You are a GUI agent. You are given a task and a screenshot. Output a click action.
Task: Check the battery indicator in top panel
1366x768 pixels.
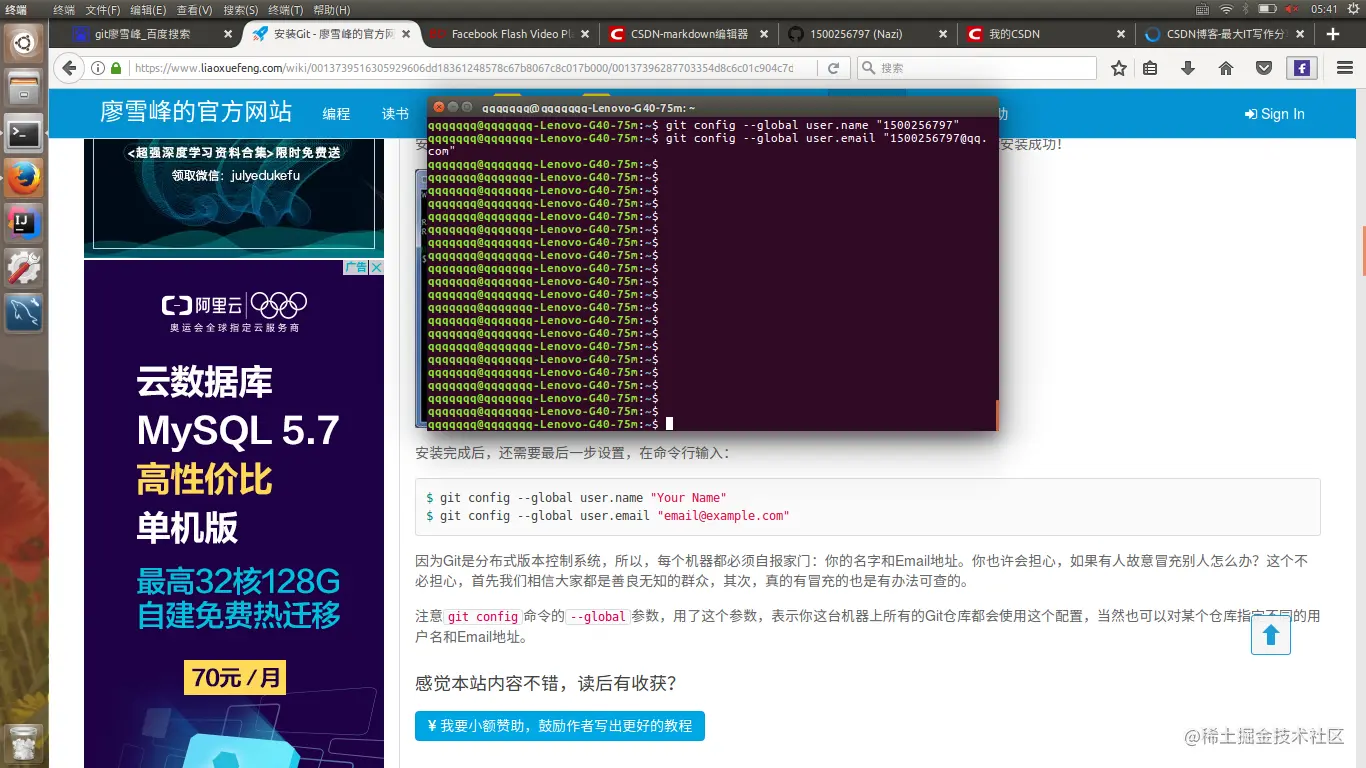1268,9
